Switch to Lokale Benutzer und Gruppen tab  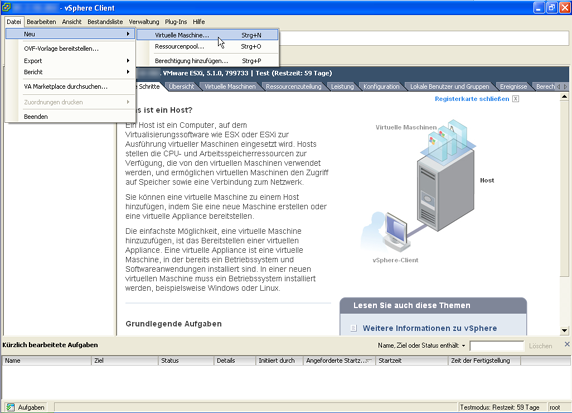[x=449, y=86]
